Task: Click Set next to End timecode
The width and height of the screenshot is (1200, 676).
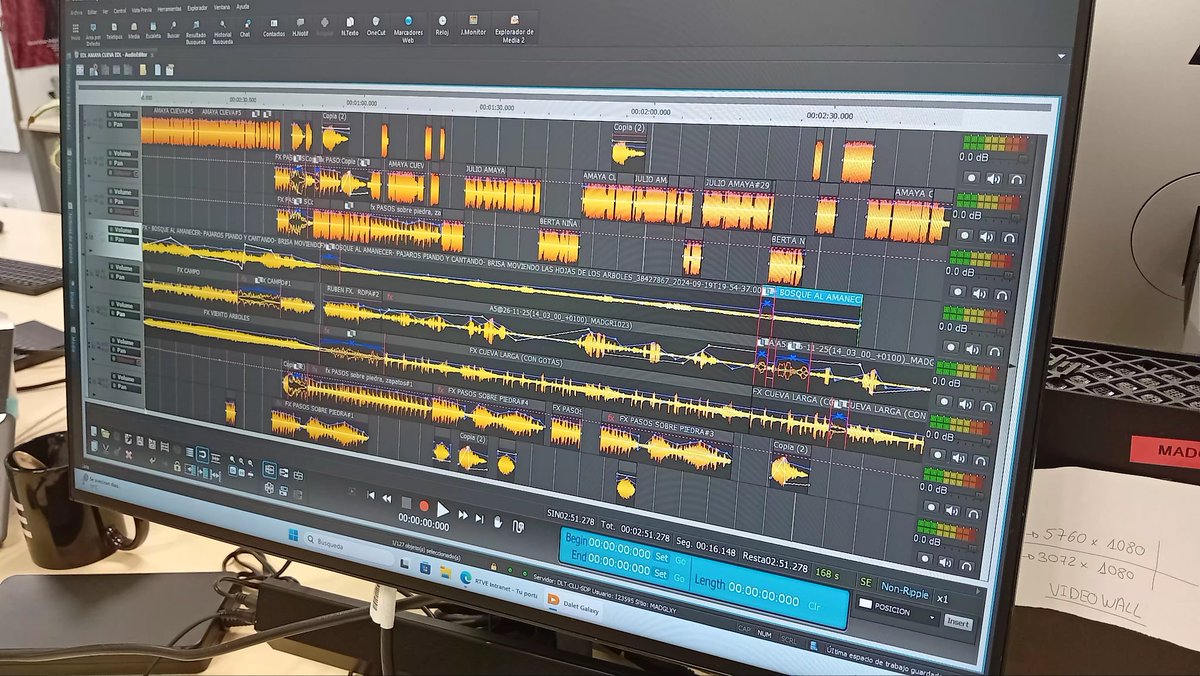Action: [660, 574]
